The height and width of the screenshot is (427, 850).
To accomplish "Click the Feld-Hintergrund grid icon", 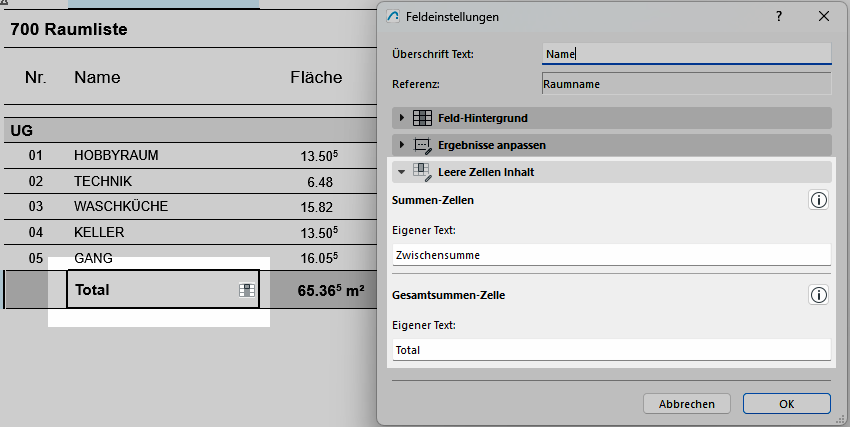I will (422, 119).
